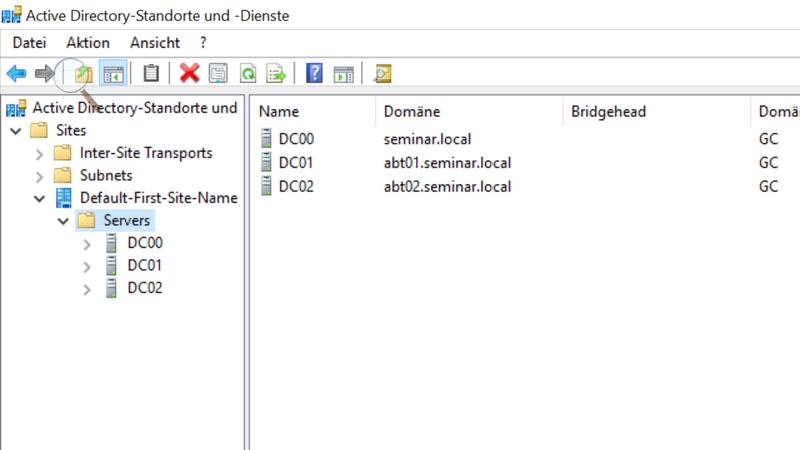Open the Ansicht menu
This screenshot has width=800, height=450.
click(155, 42)
